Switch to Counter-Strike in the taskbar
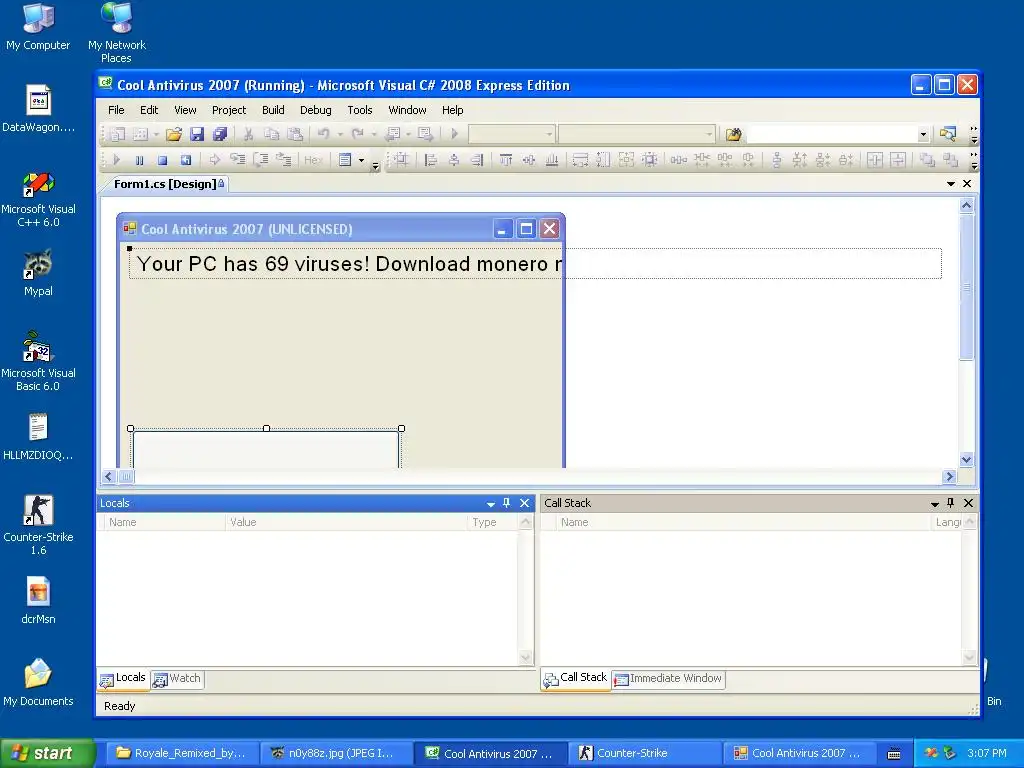Viewport: 1024px width, 768px height. 644,753
